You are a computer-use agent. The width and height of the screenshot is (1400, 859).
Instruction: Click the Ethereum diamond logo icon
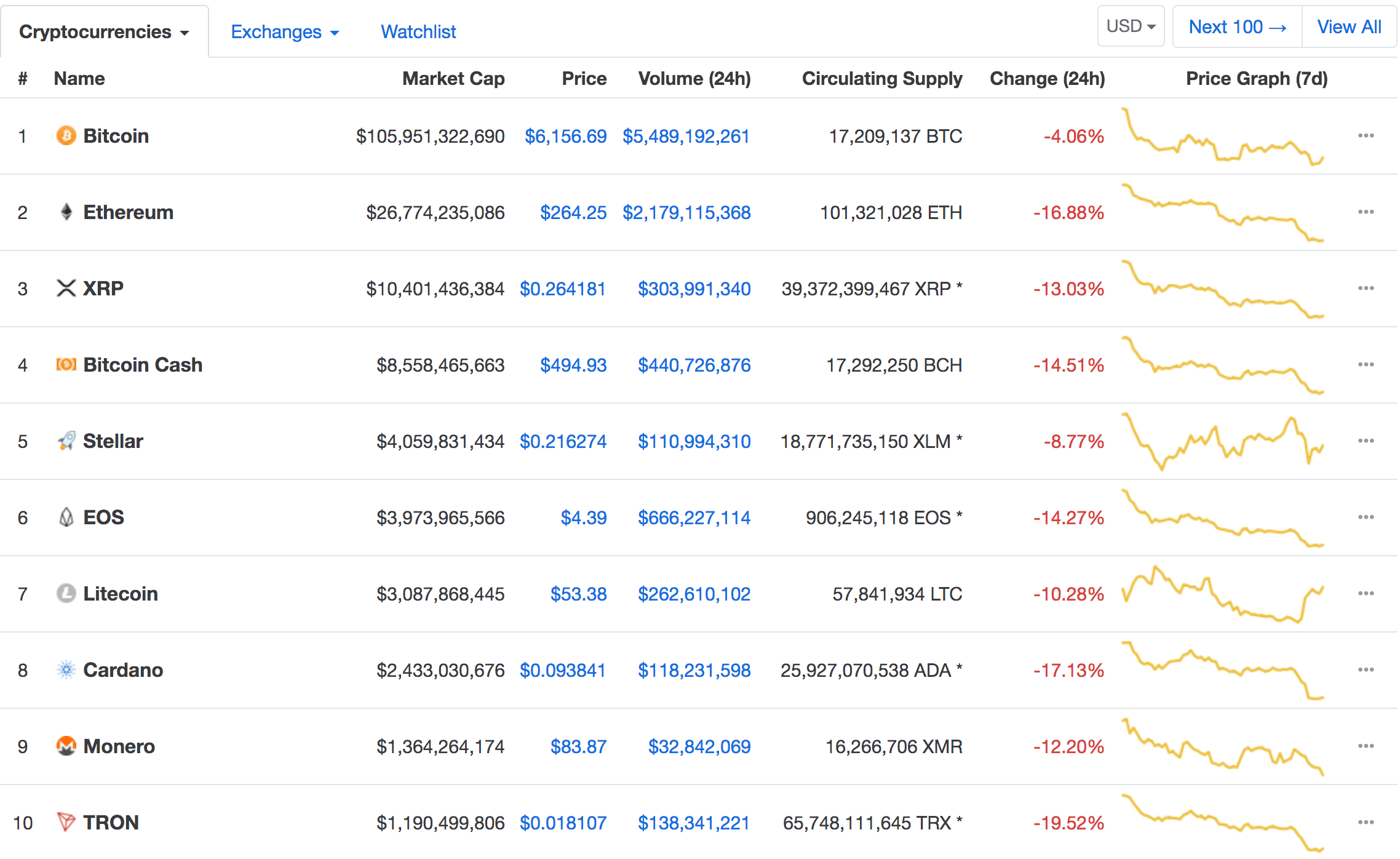click(x=66, y=212)
